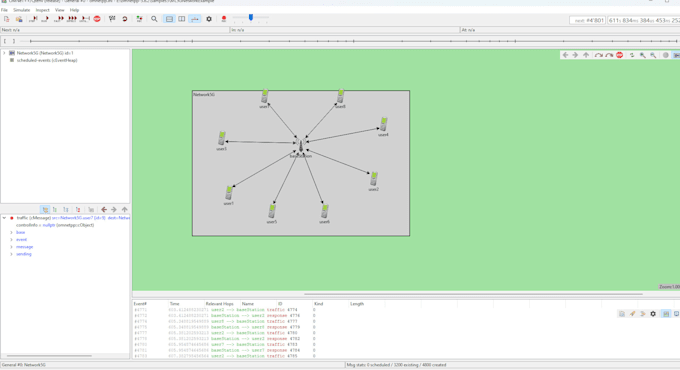Click the Step single event button
The height and width of the screenshot is (370, 680).
(33, 19)
